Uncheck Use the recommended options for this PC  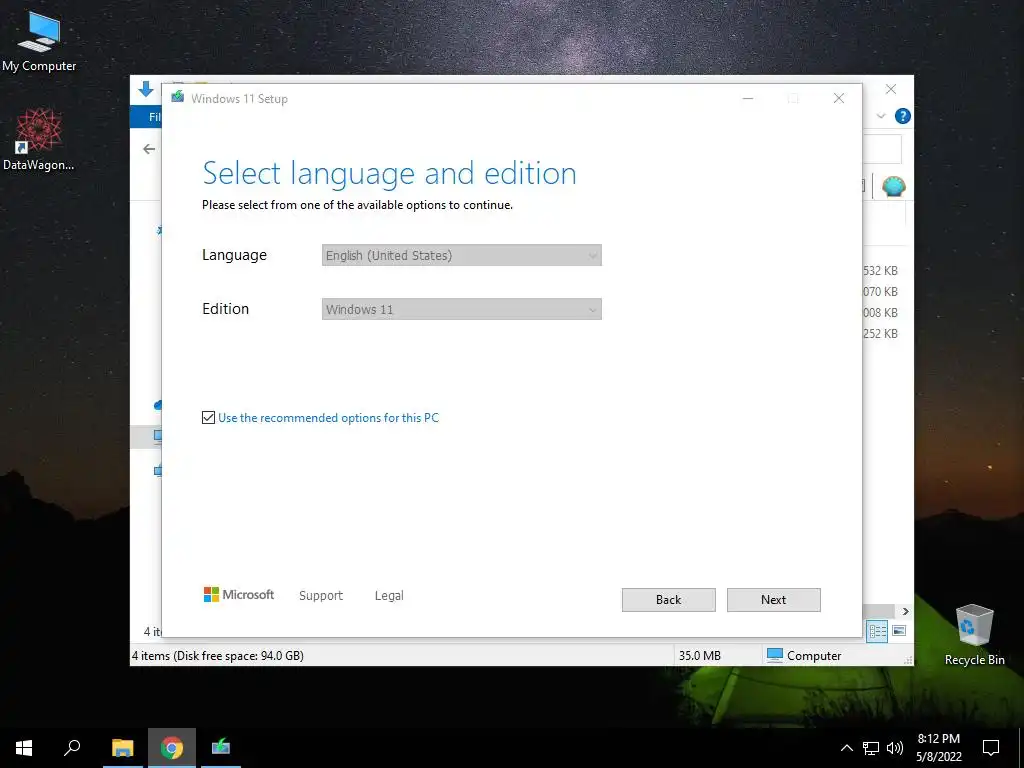coord(208,417)
